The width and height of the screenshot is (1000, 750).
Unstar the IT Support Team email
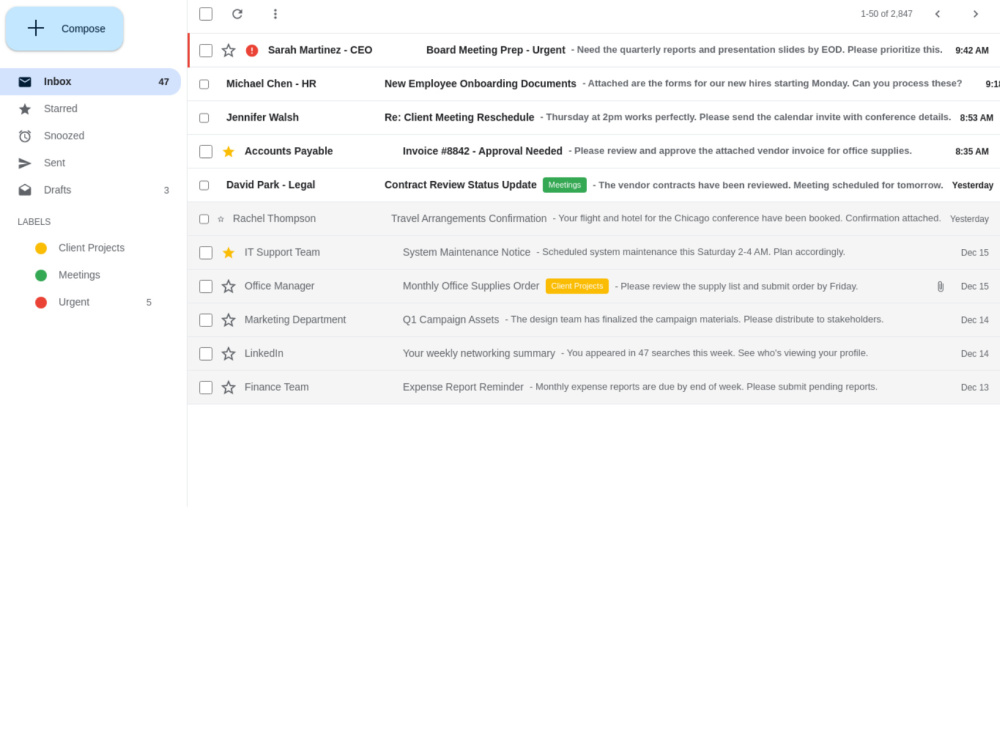click(x=228, y=253)
